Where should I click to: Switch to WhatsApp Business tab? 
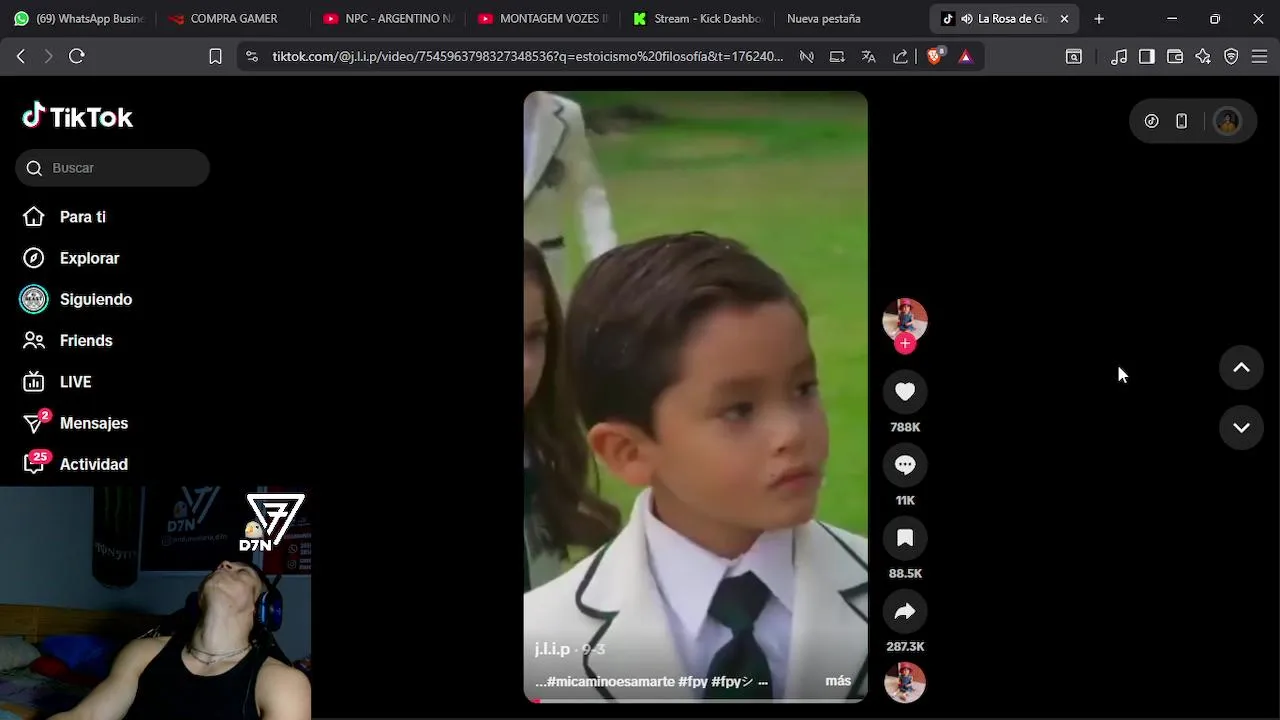[x=78, y=18]
